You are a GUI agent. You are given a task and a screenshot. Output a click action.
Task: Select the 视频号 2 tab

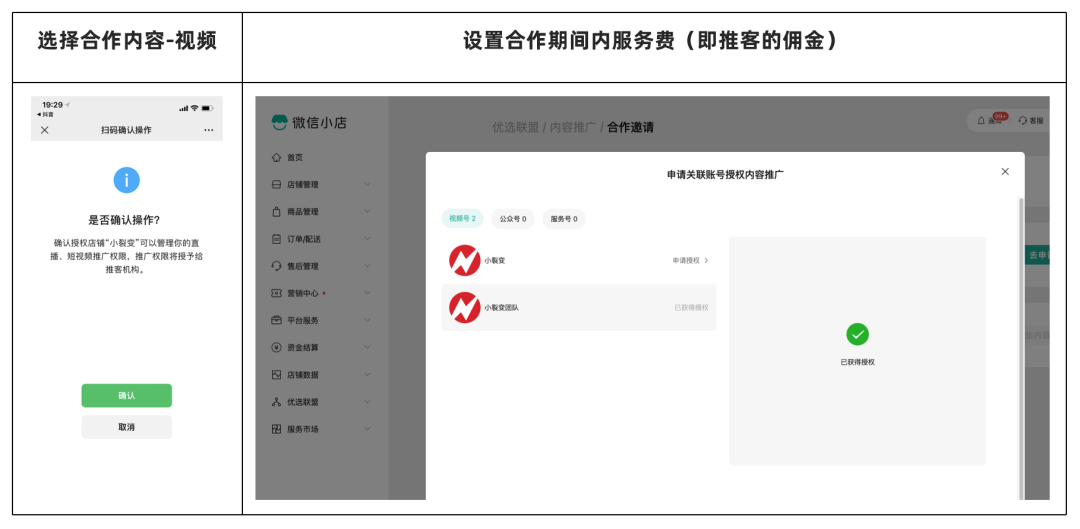(462, 219)
